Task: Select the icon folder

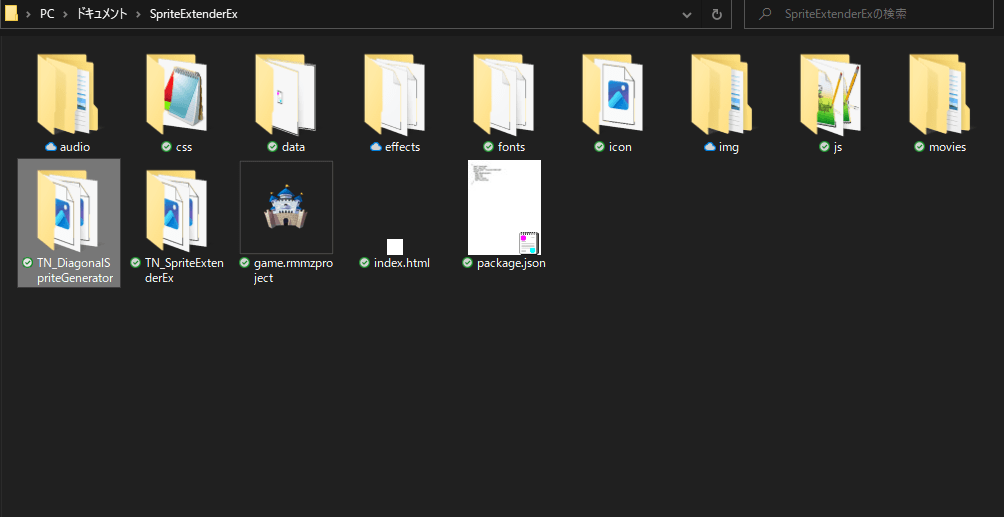Action: (613, 94)
